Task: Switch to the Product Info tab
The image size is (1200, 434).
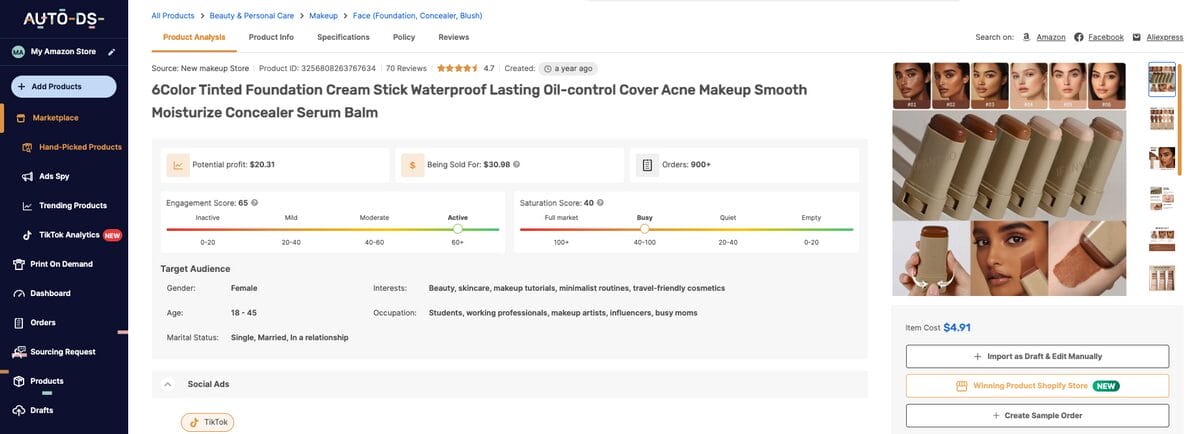Action: click(271, 37)
